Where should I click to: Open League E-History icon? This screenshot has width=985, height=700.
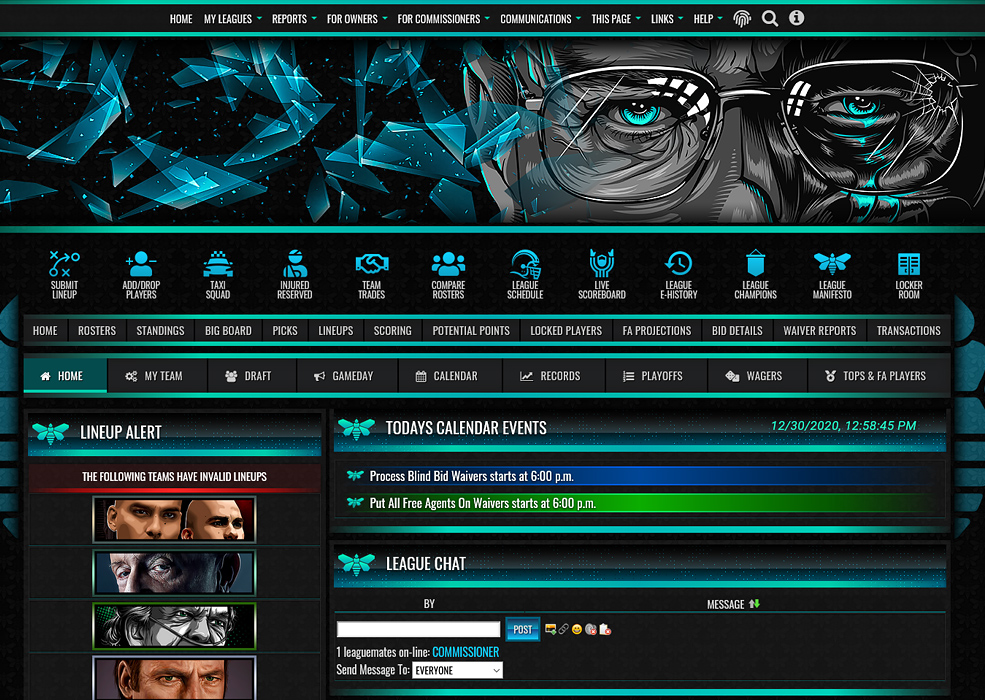678,275
